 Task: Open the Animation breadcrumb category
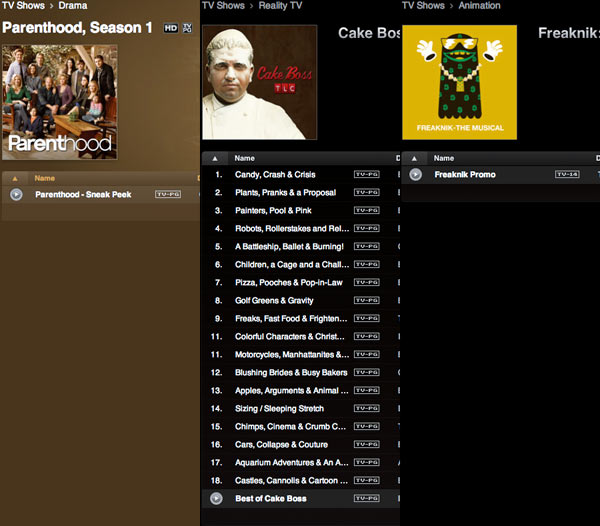click(480, 6)
